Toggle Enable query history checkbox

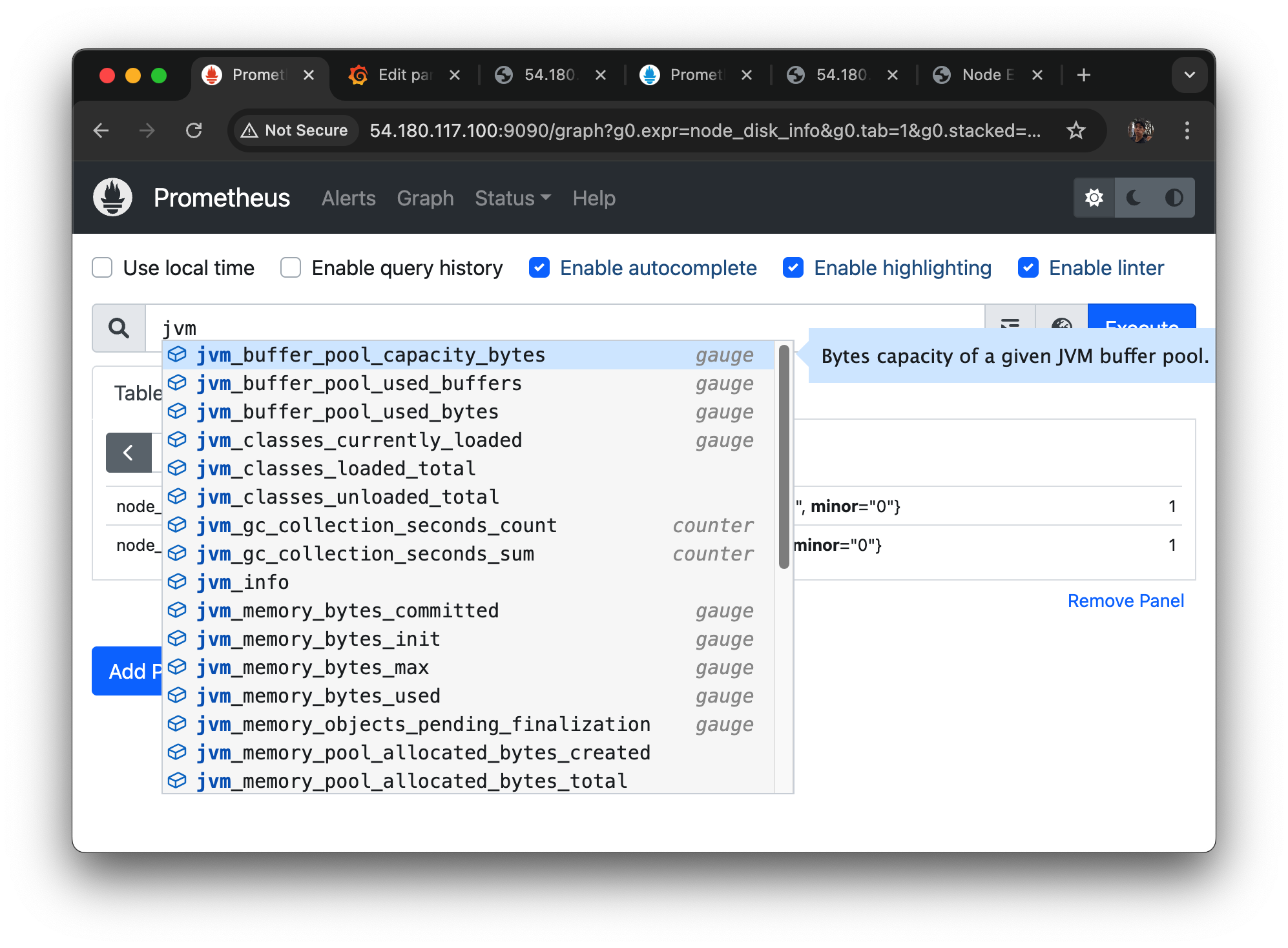coord(291,267)
